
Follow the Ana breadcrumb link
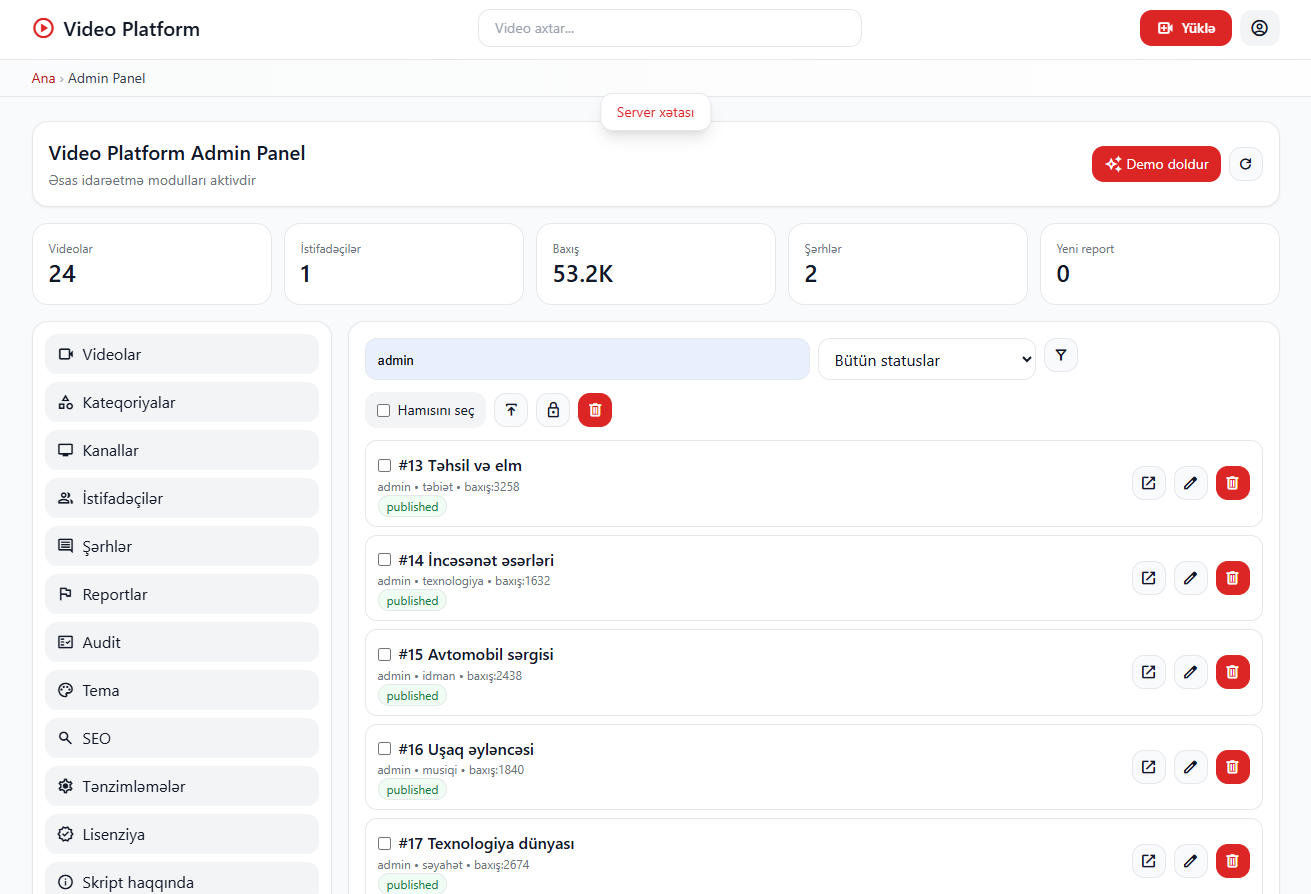pos(43,78)
